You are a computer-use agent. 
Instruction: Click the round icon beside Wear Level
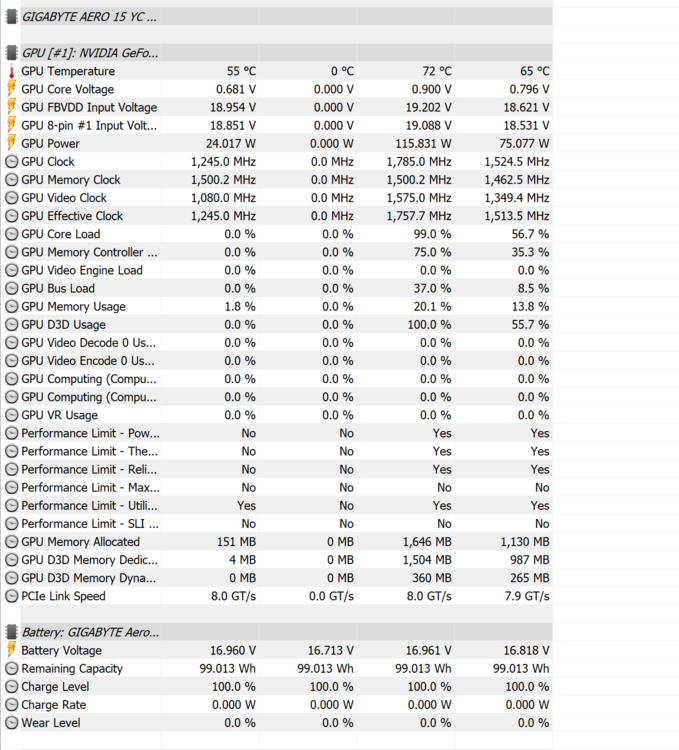11,723
